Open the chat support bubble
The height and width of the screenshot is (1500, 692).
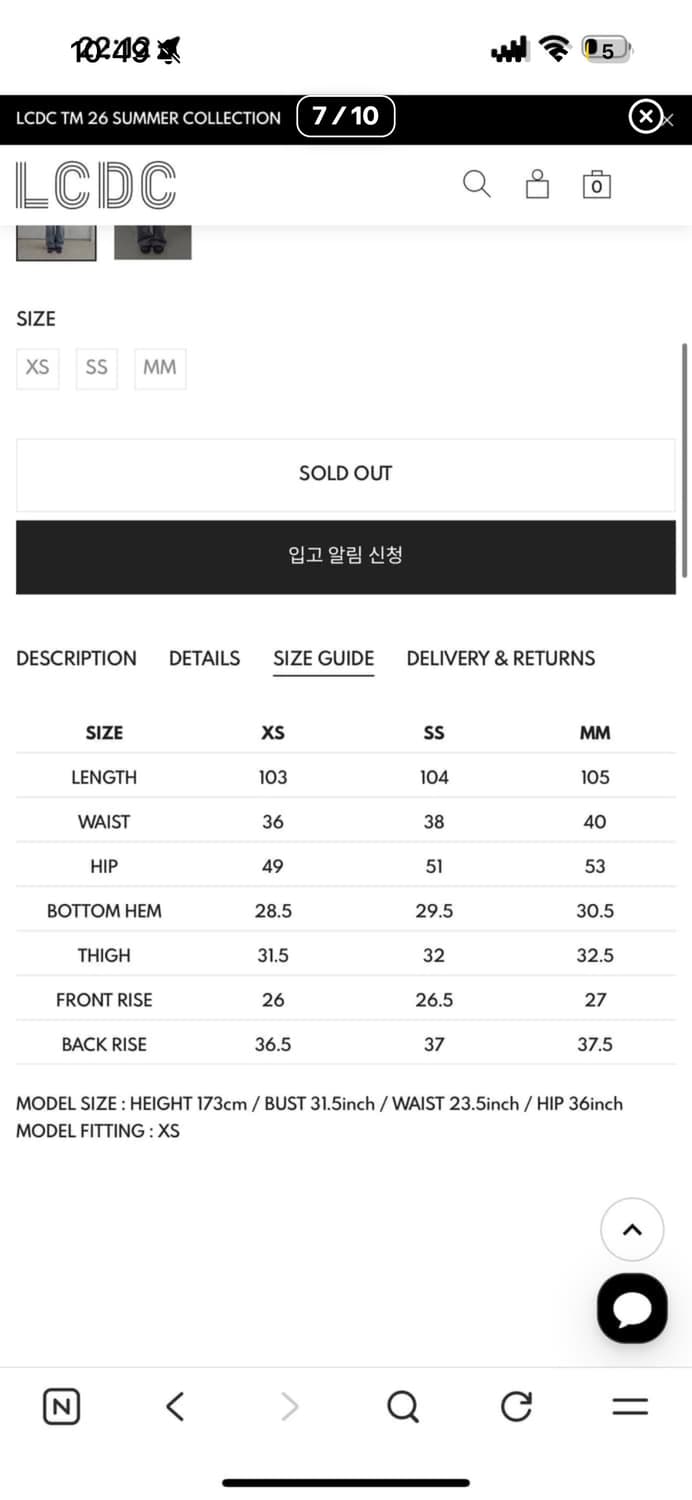pos(632,1308)
